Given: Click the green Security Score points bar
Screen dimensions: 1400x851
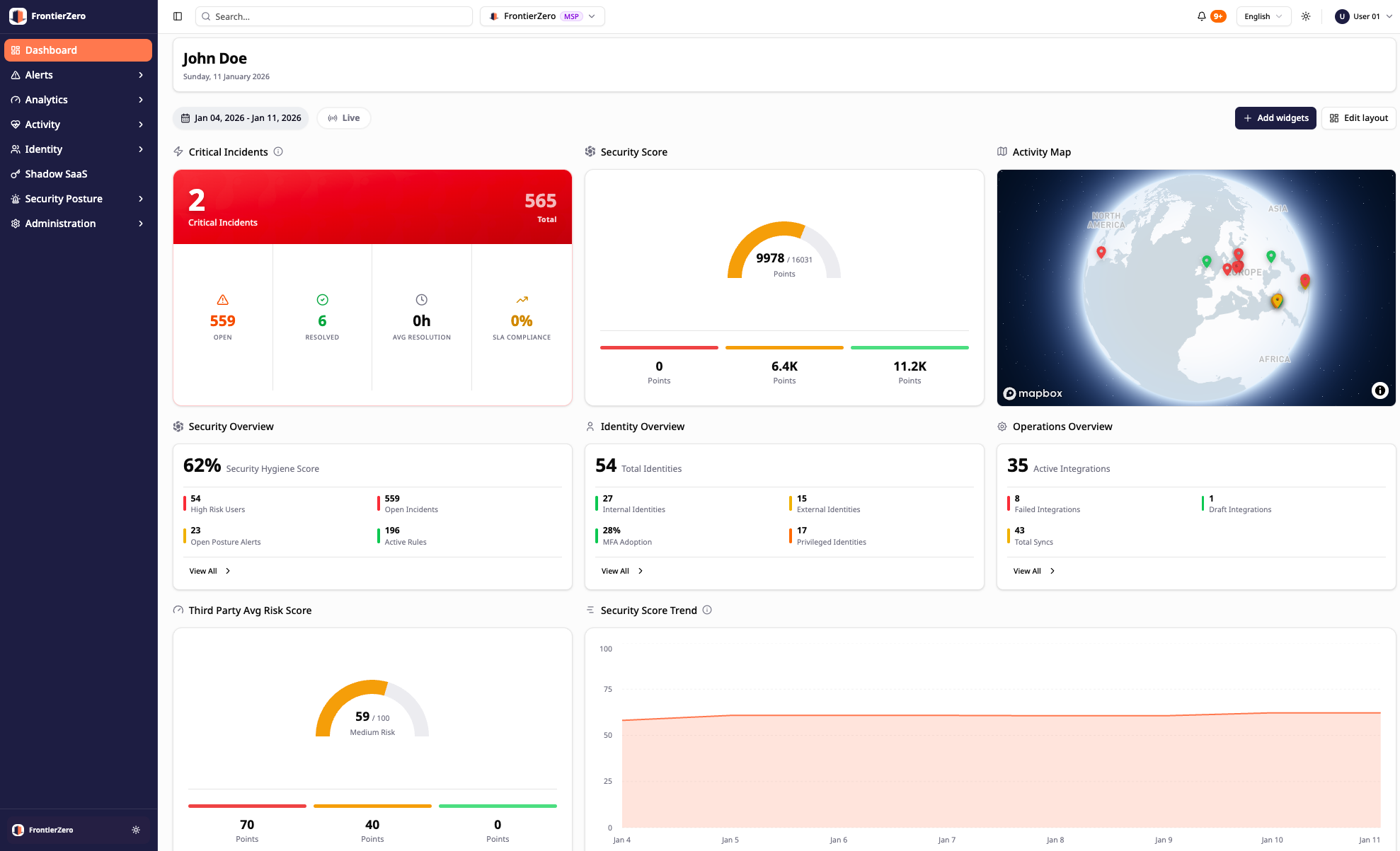Looking at the screenshot, I should click(910, 347).
